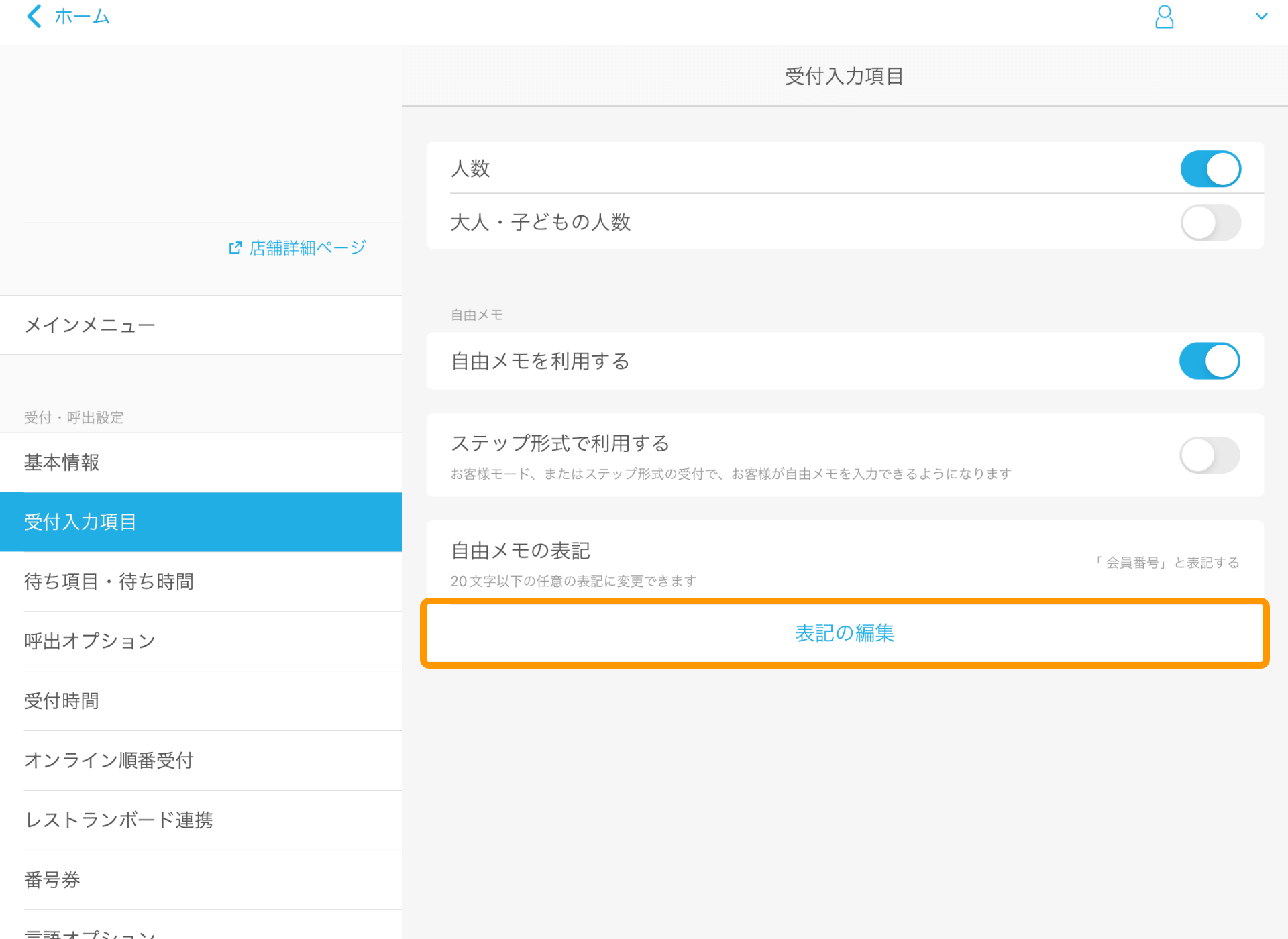Disable the 自由メモを利用する toggle

tap(1210, 361)
